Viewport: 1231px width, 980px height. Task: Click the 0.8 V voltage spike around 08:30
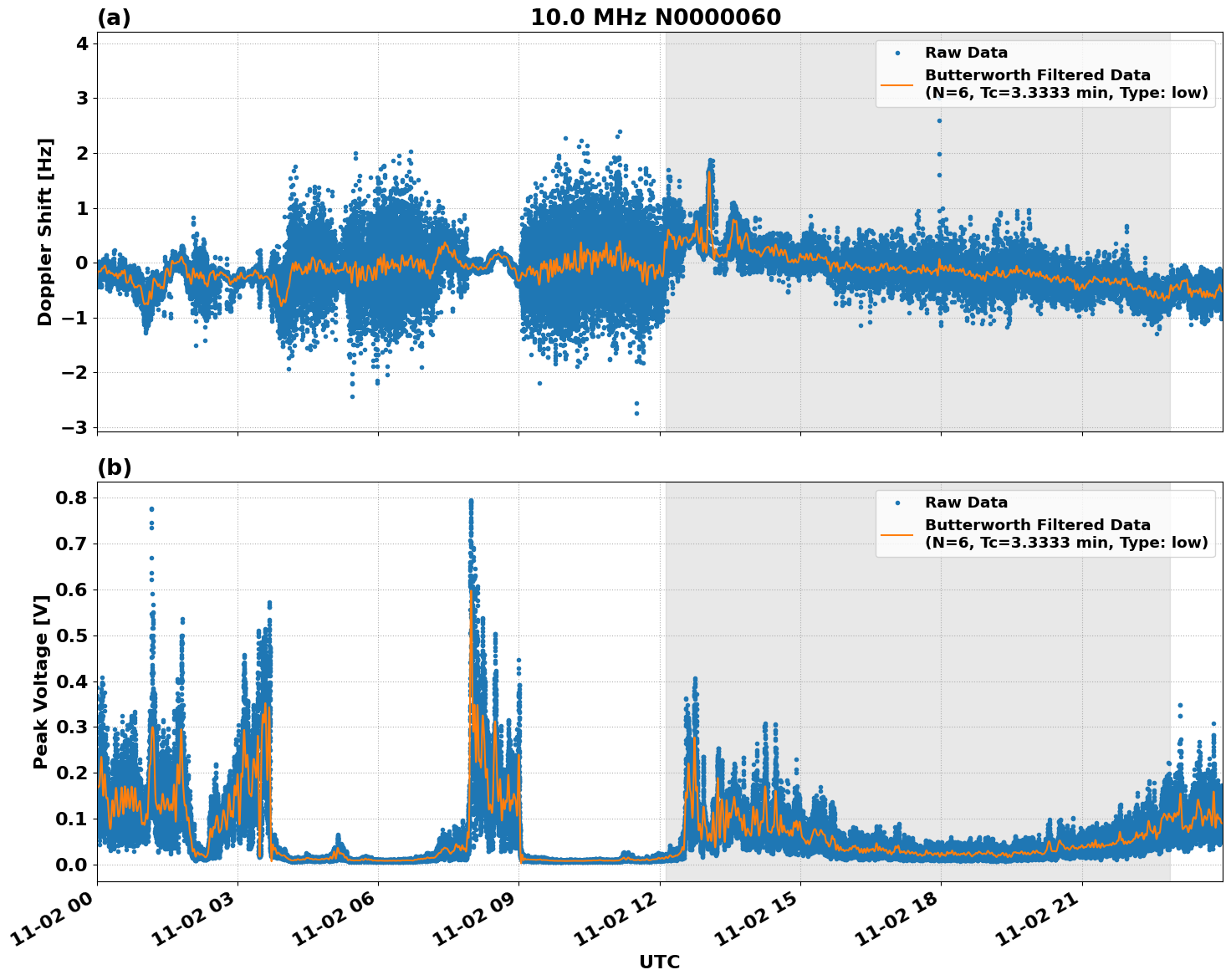coord(471,499)
